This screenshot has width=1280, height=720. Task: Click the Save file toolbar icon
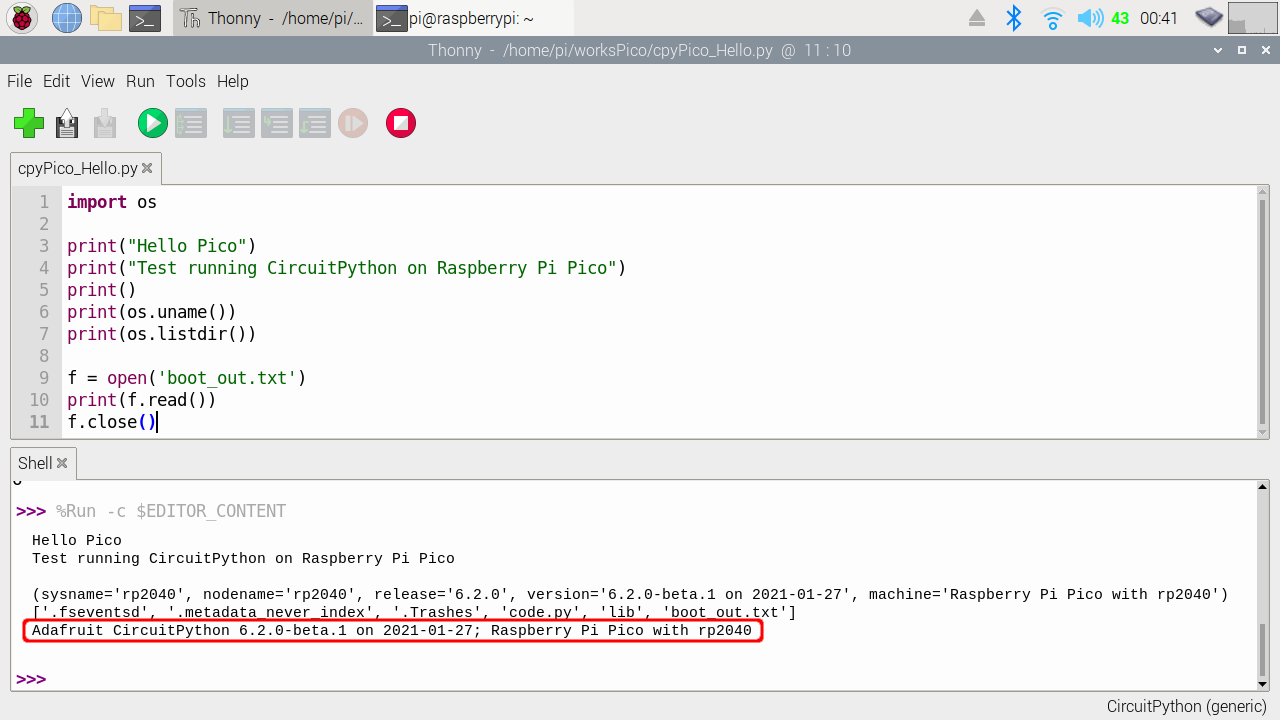[x=105, y=123]
